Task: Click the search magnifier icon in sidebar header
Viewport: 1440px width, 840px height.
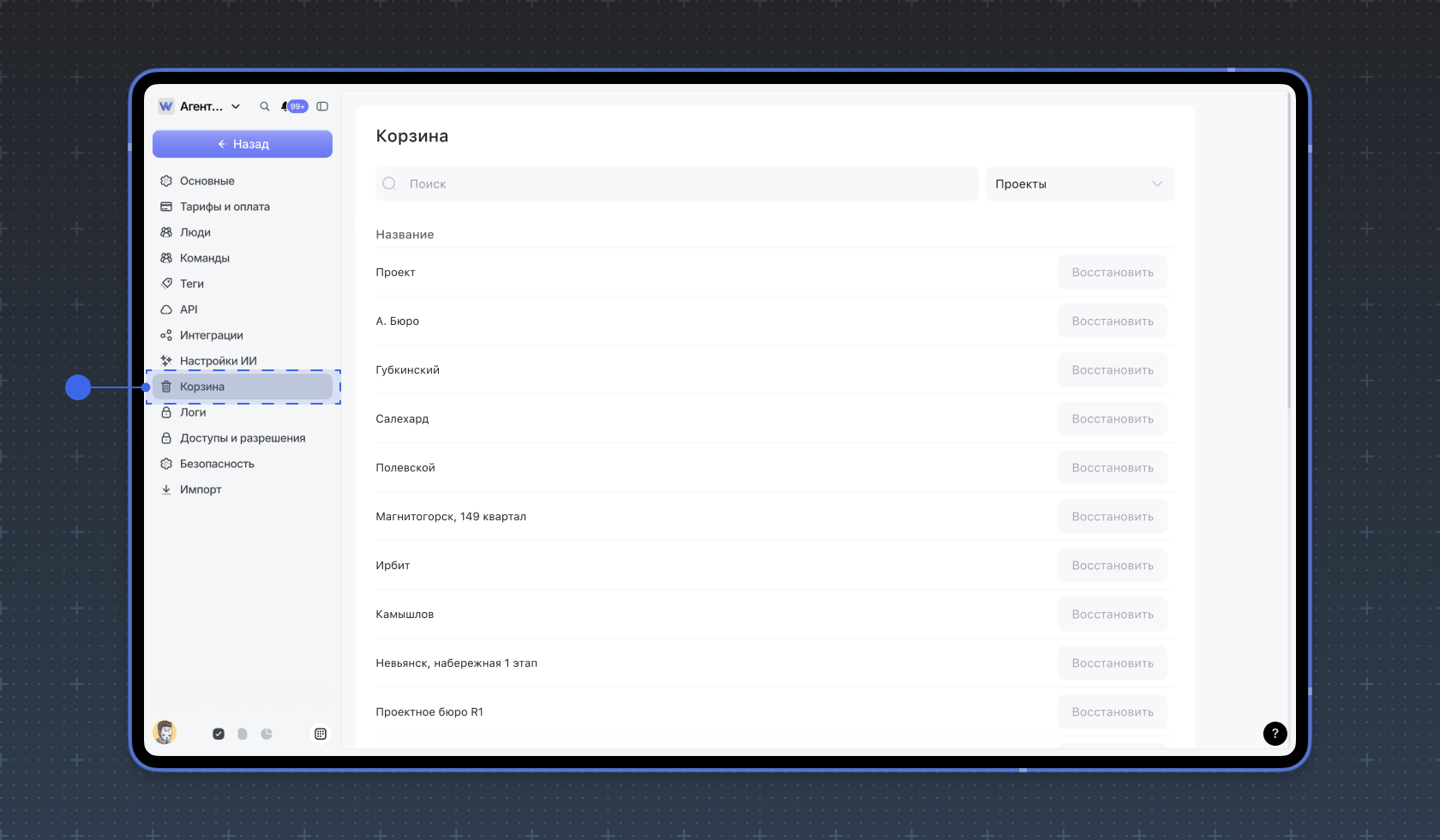Action: click(265, 106)
